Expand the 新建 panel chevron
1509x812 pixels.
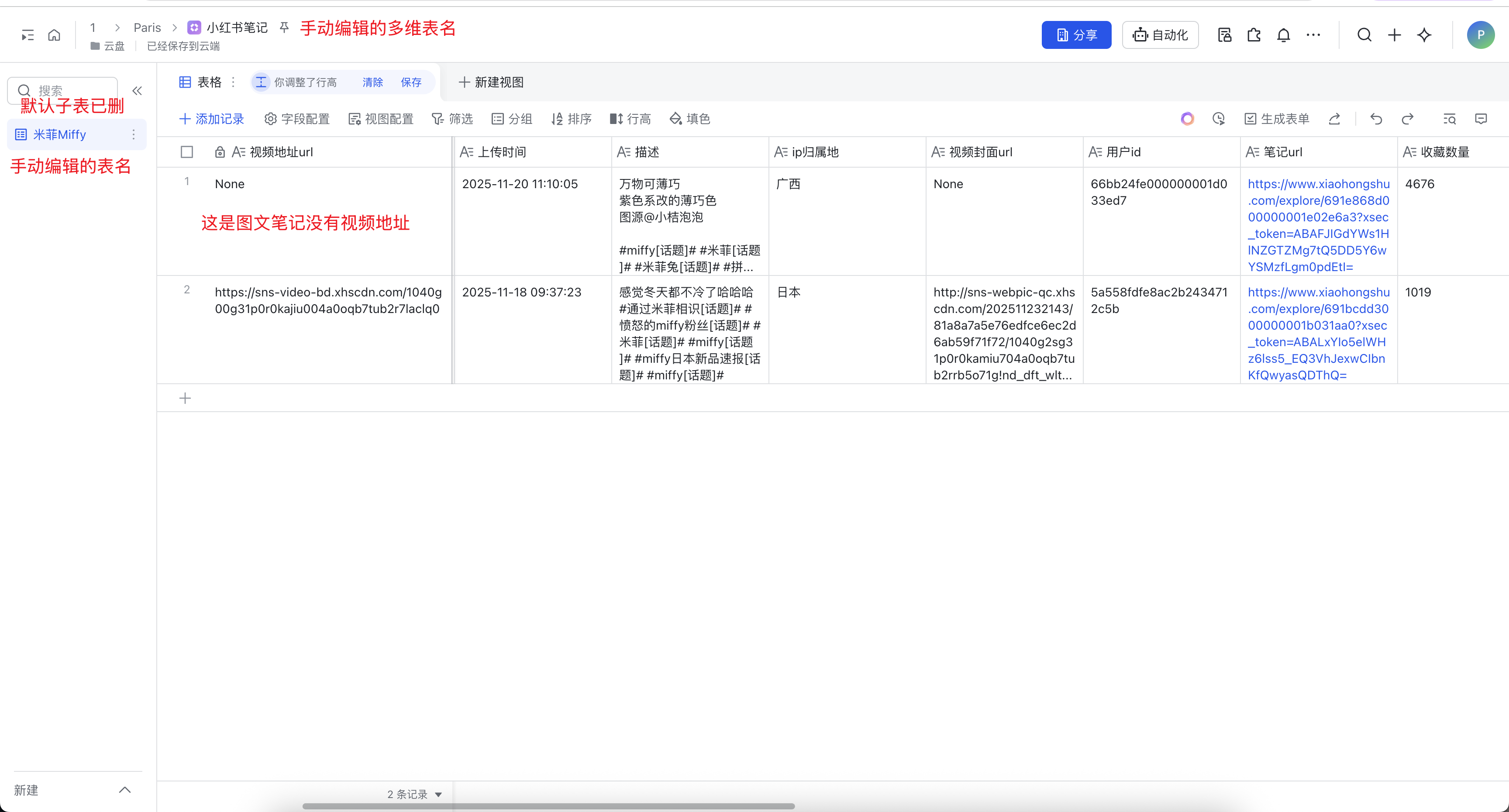pos(125,790)
